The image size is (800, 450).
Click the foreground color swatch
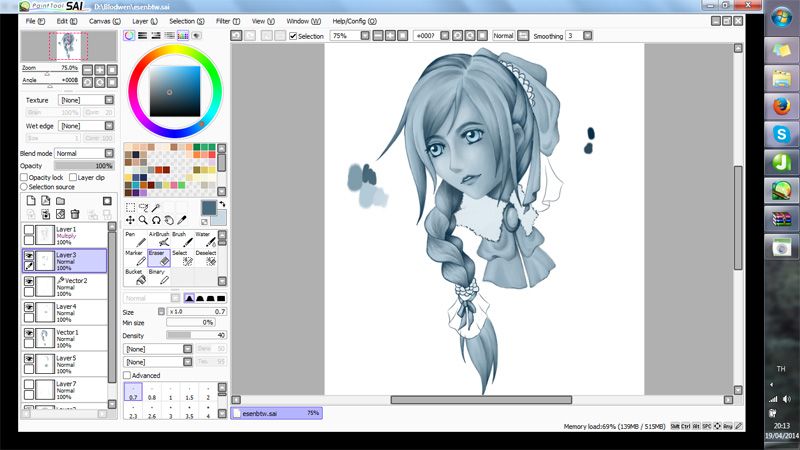208,208
